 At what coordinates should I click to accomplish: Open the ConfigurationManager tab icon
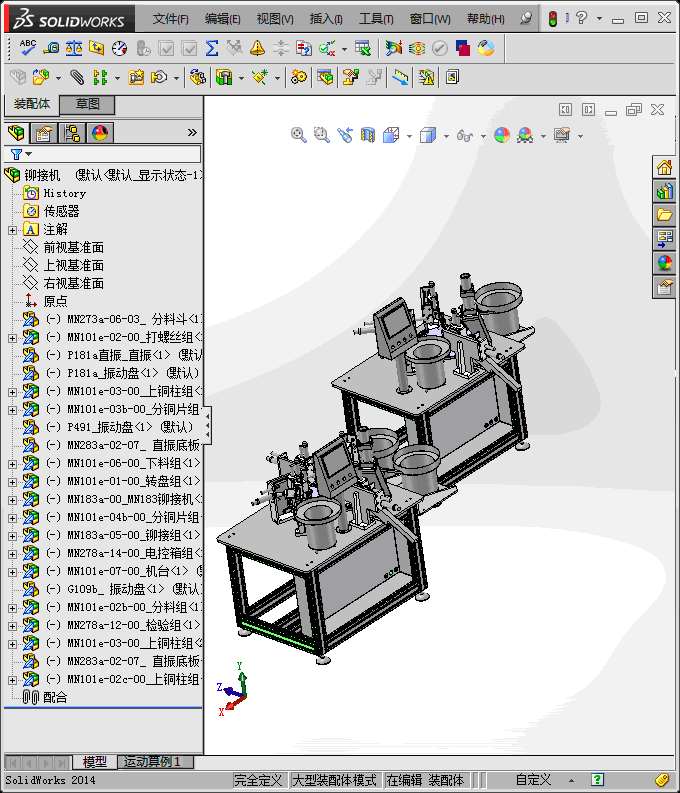tap(72, 133)
